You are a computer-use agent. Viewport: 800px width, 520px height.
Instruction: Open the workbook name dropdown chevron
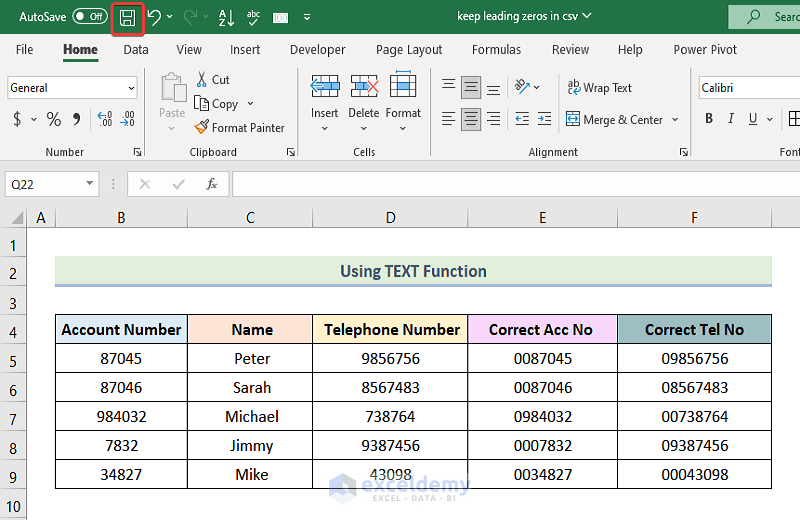[x=587, y=16]
